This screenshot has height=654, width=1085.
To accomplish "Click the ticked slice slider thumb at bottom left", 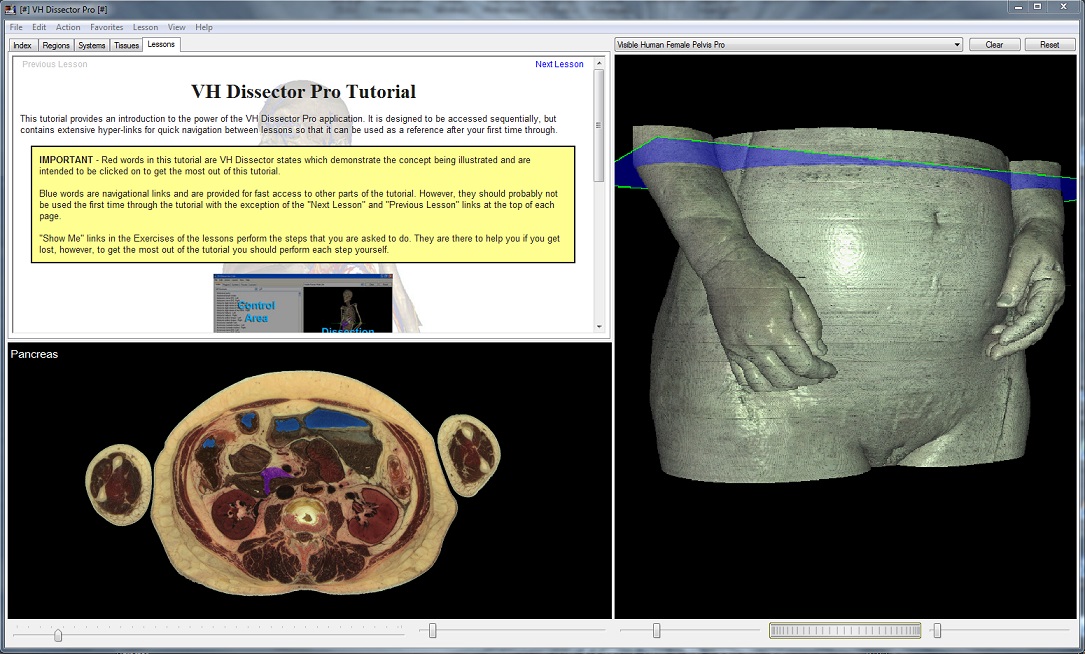I will click(x=58, y=635).
